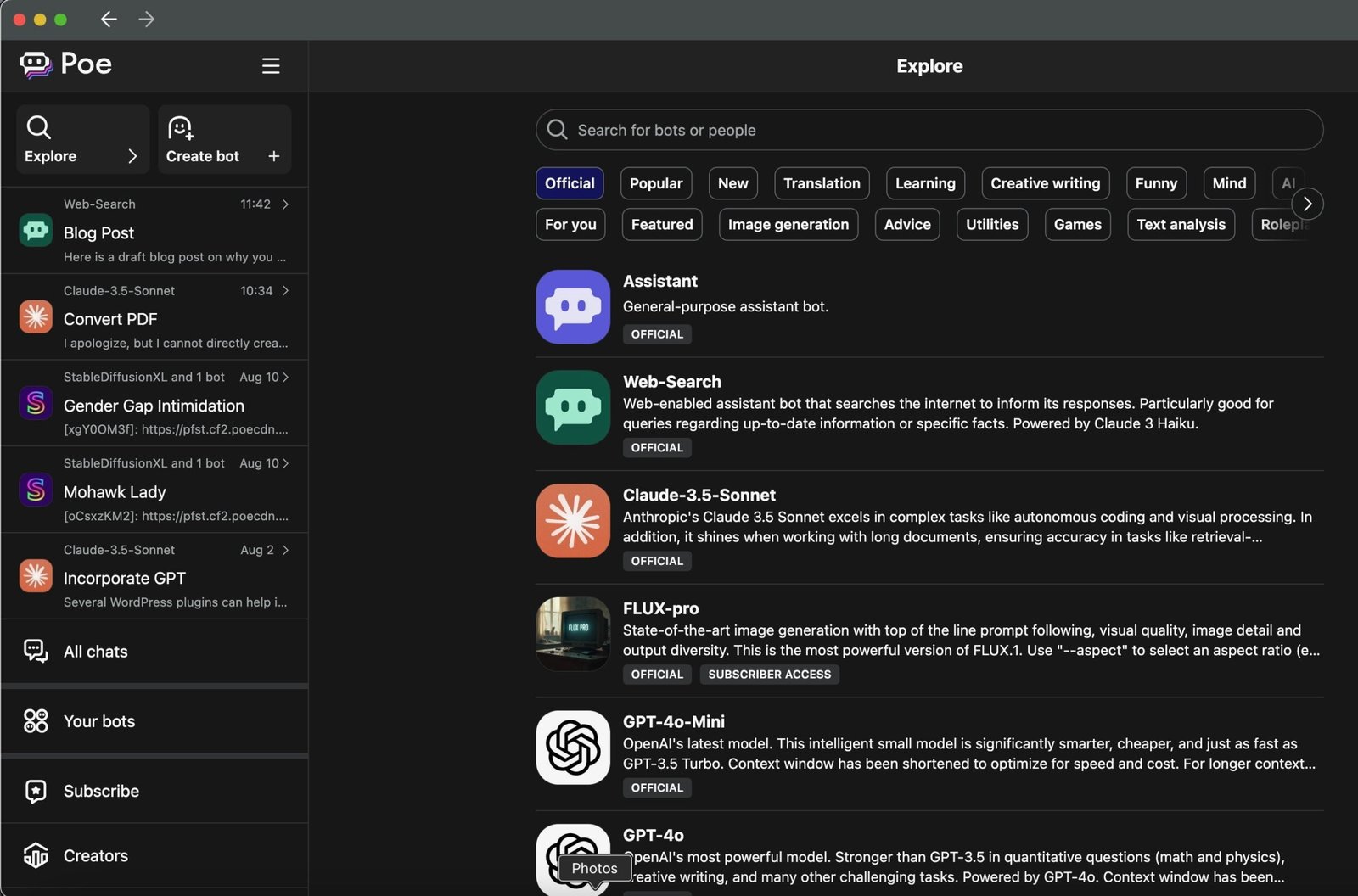This screenshot has width=1358, height=896.
Task: Open the All chats link
Action: pos(96,652)
